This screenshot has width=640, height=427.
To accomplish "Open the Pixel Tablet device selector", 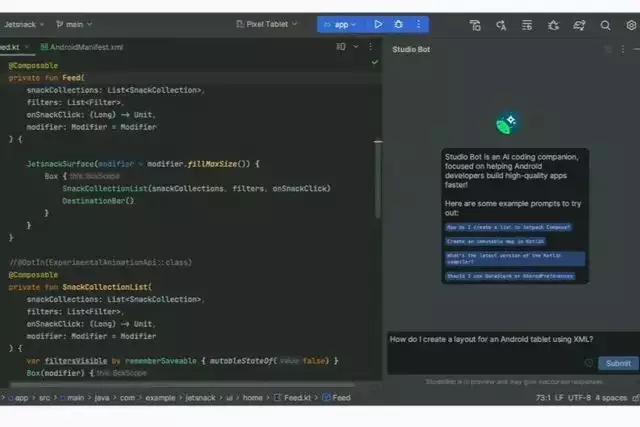I will (x=267, y=24).
